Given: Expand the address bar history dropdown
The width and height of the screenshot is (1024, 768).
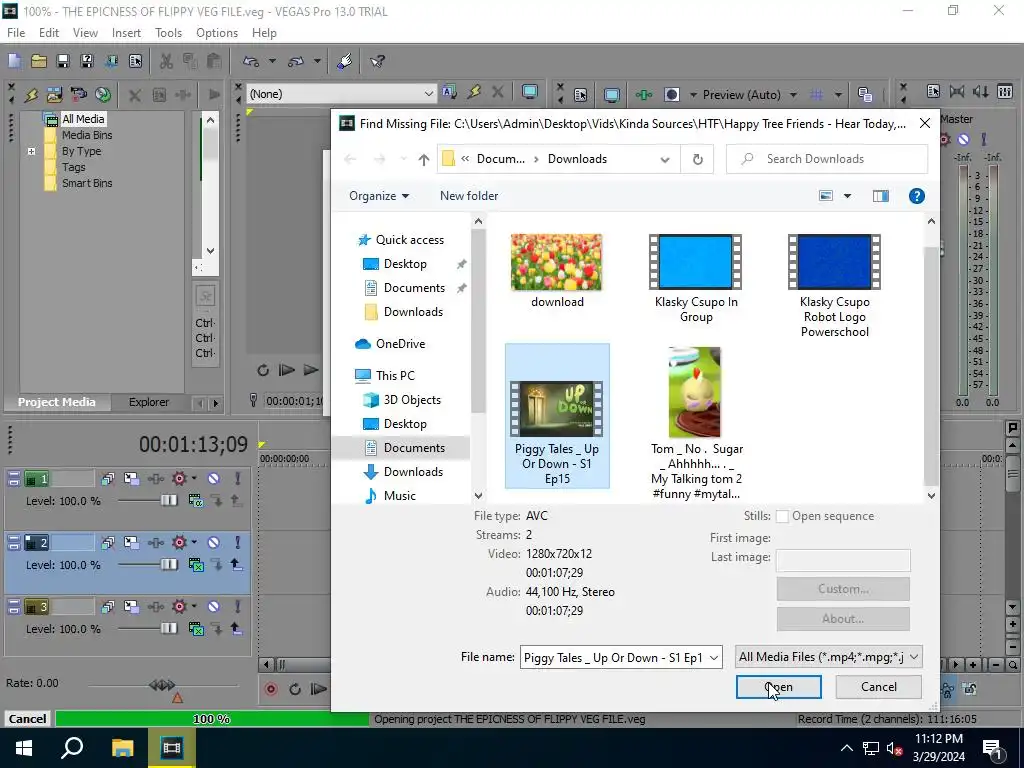Looking at the screenshot, I should 665,159.
